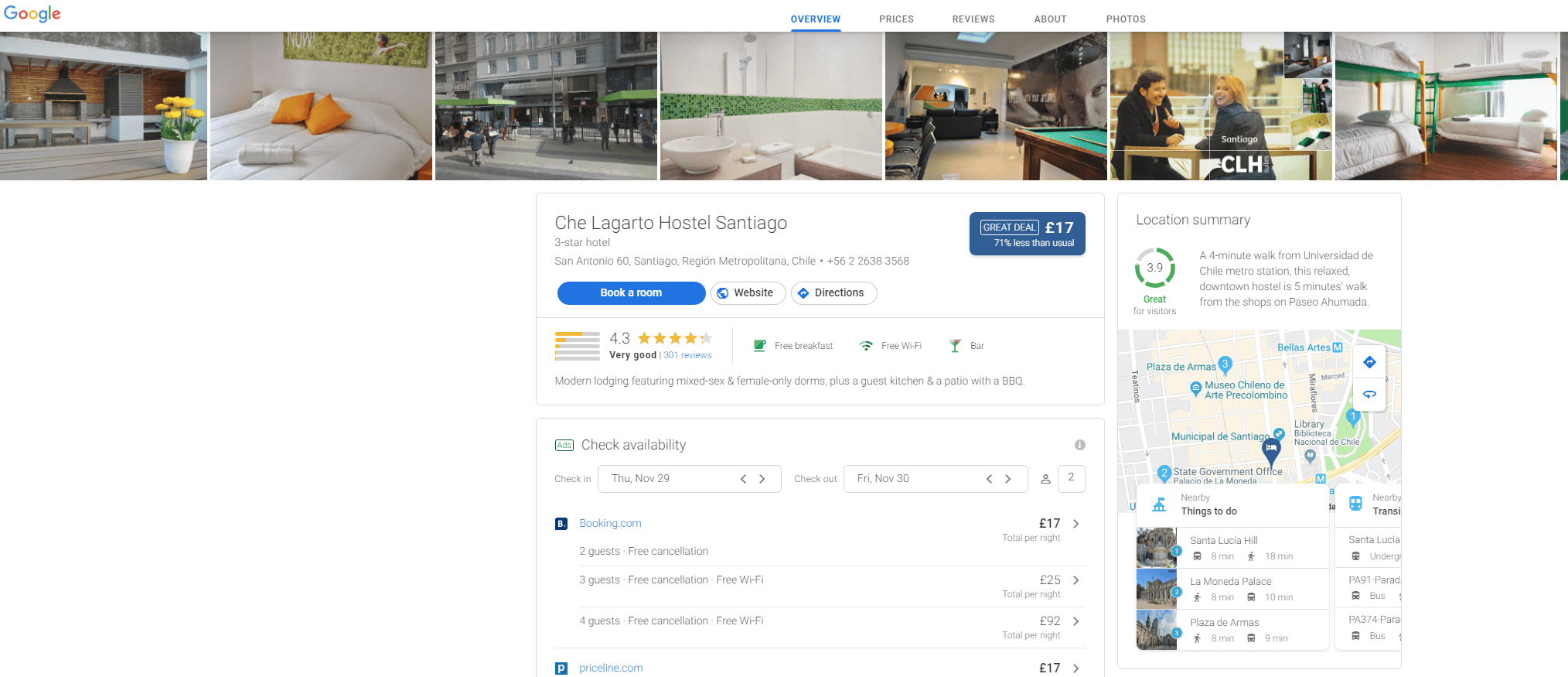The height and width of the screenshot is (677, 1568).
Task: Open the pool table lounge photo
Action: [x=996, y=106]
